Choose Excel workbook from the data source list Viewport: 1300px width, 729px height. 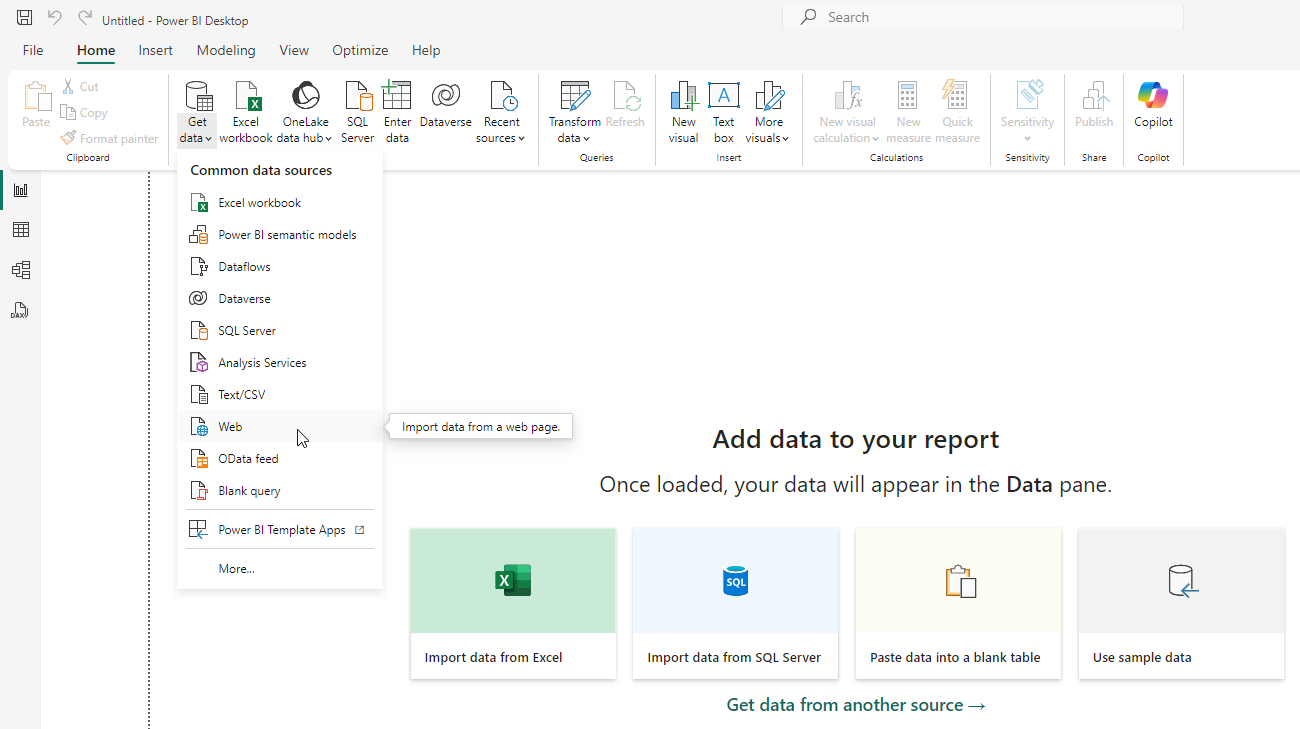(x=280, y=203)
